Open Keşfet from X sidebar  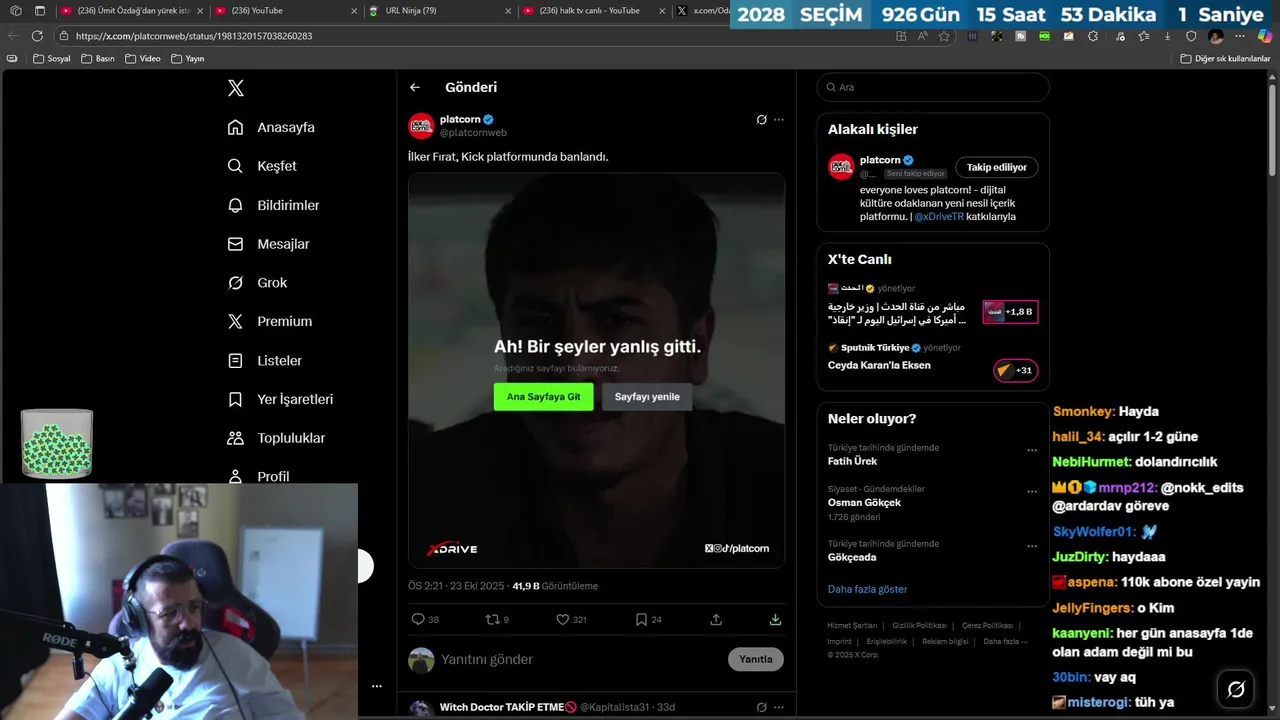tap(262, 166)
